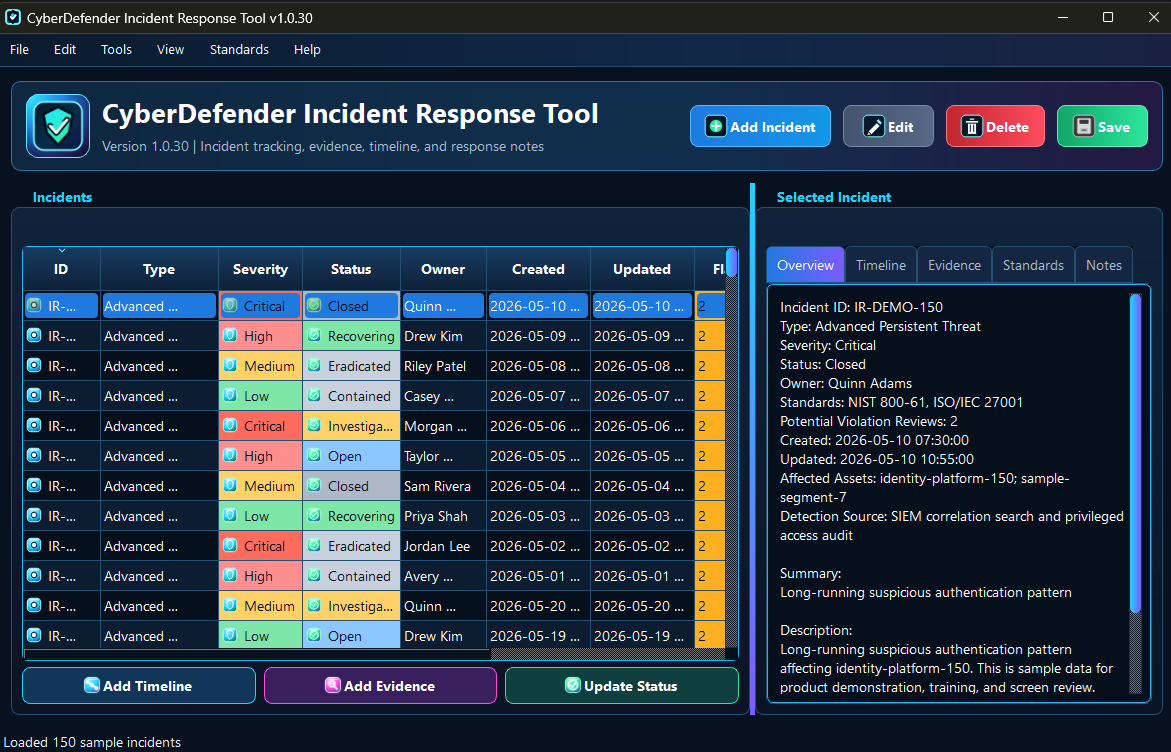The height and width of the screenshot is (752, 1171).
Task: Click the Open status icon in Drew Kim's Low row
Action: [x=314, y=636]
